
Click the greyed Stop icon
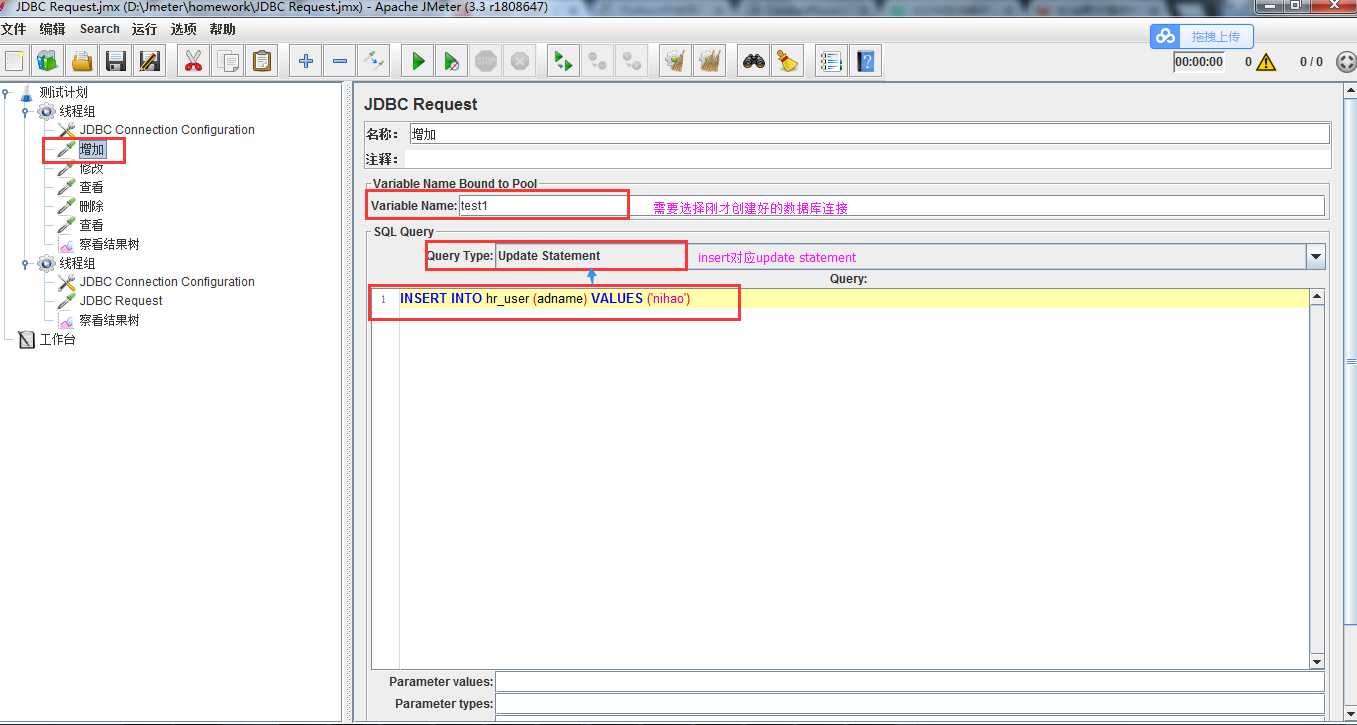tap(486, 61)
